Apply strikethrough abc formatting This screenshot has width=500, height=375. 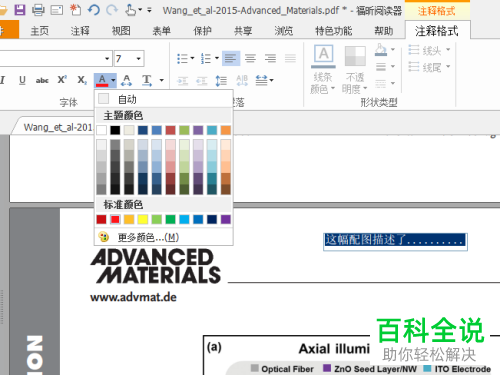pos(42,80)
